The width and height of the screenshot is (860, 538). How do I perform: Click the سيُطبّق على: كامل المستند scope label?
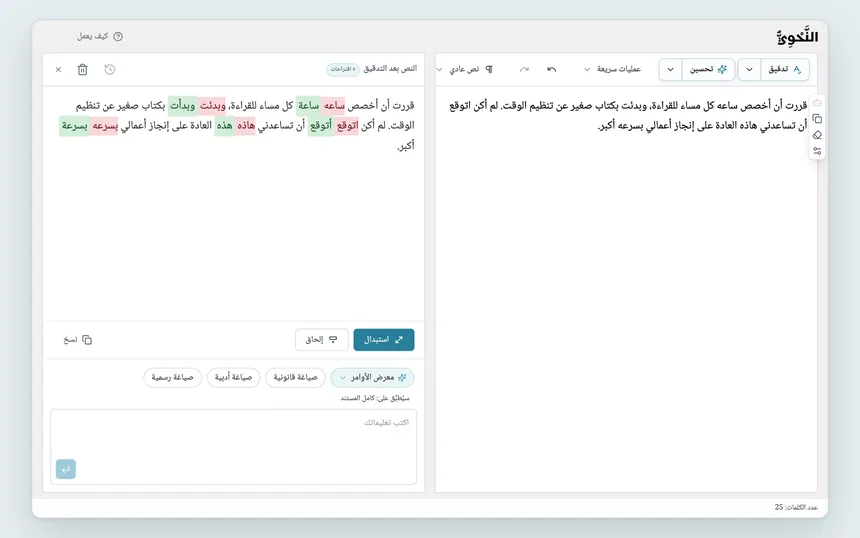coord(375,398)
